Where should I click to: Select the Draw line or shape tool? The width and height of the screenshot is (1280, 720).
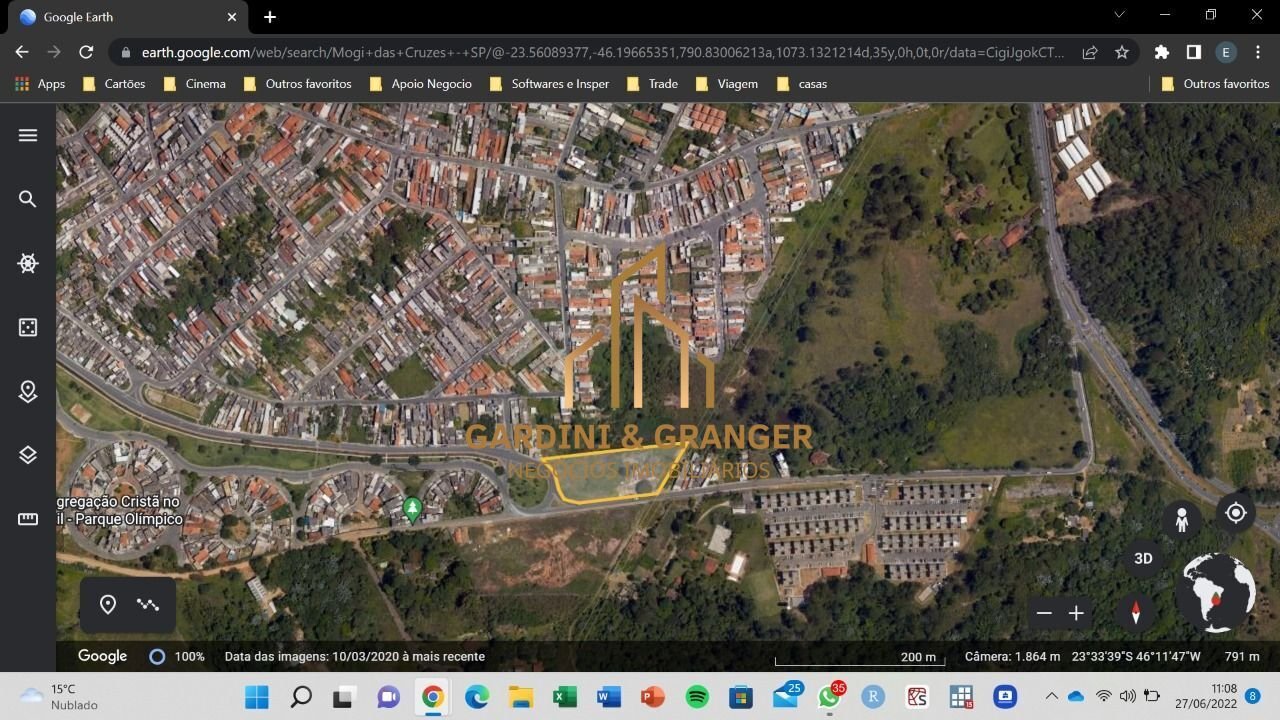pyautogui.click(x=148, y=604)
